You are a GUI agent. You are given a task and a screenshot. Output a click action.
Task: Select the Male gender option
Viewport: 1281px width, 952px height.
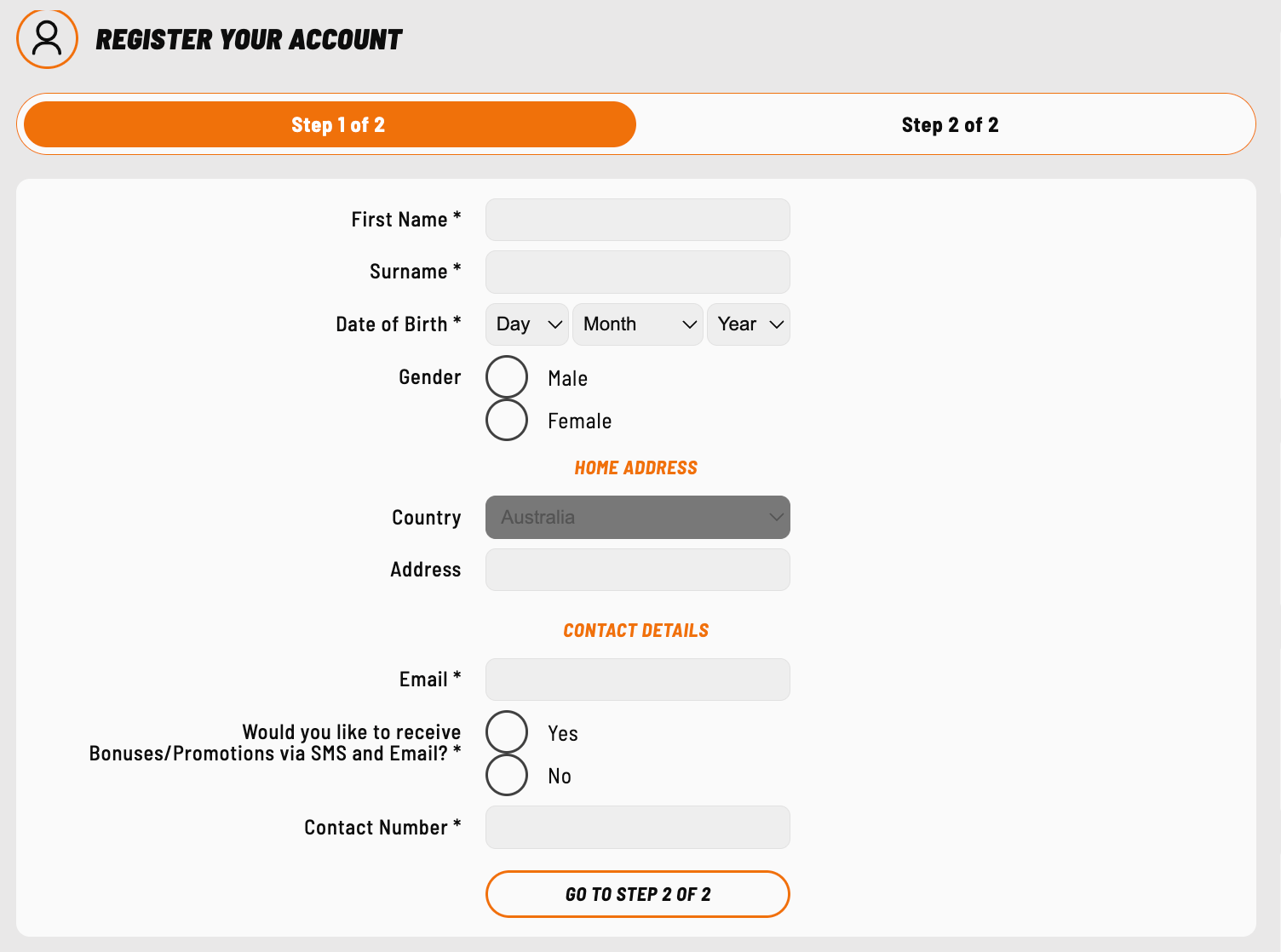[507, 377]
